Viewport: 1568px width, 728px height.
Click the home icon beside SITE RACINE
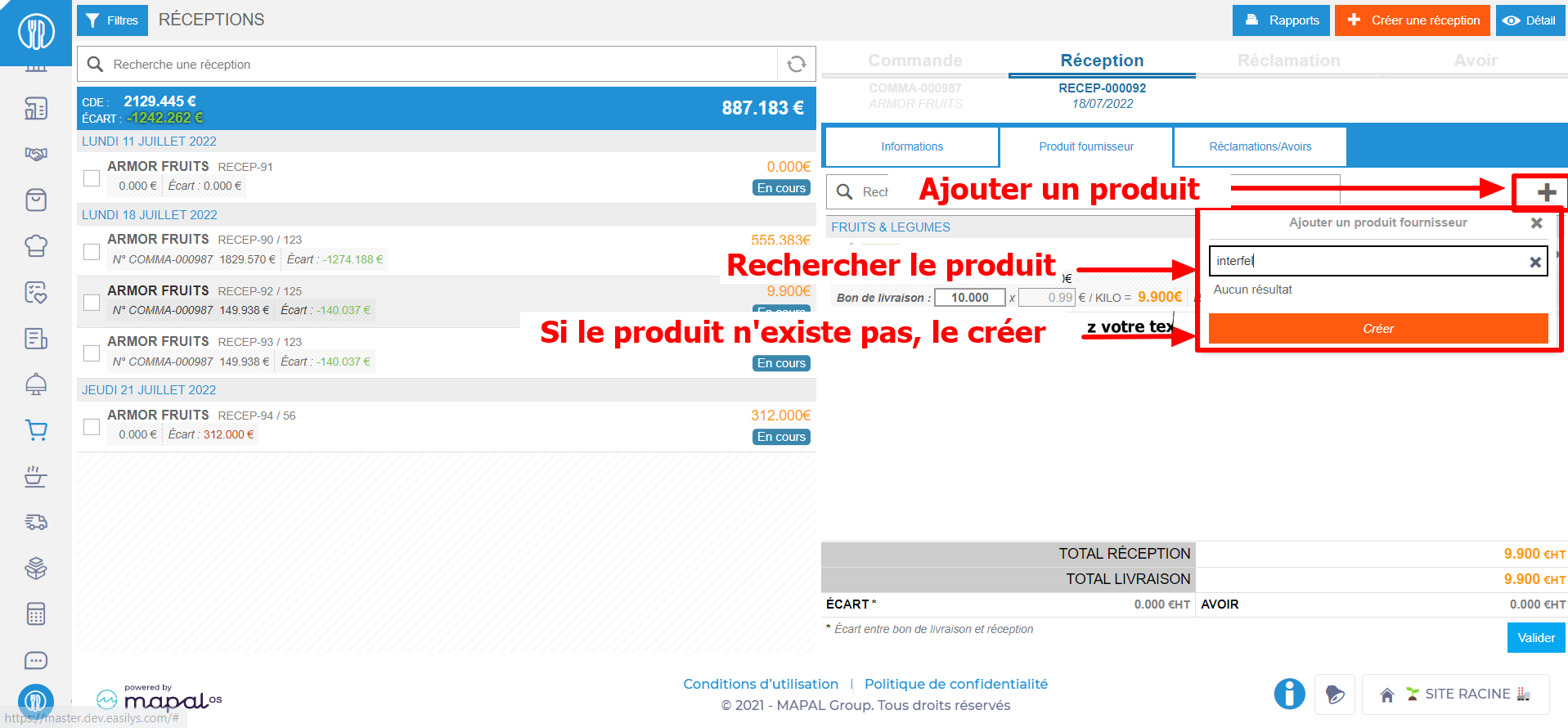(1387, 695)
